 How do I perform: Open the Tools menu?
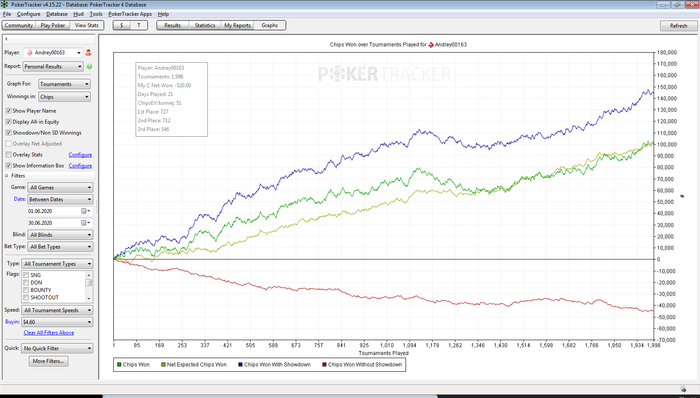coord(96,14)
